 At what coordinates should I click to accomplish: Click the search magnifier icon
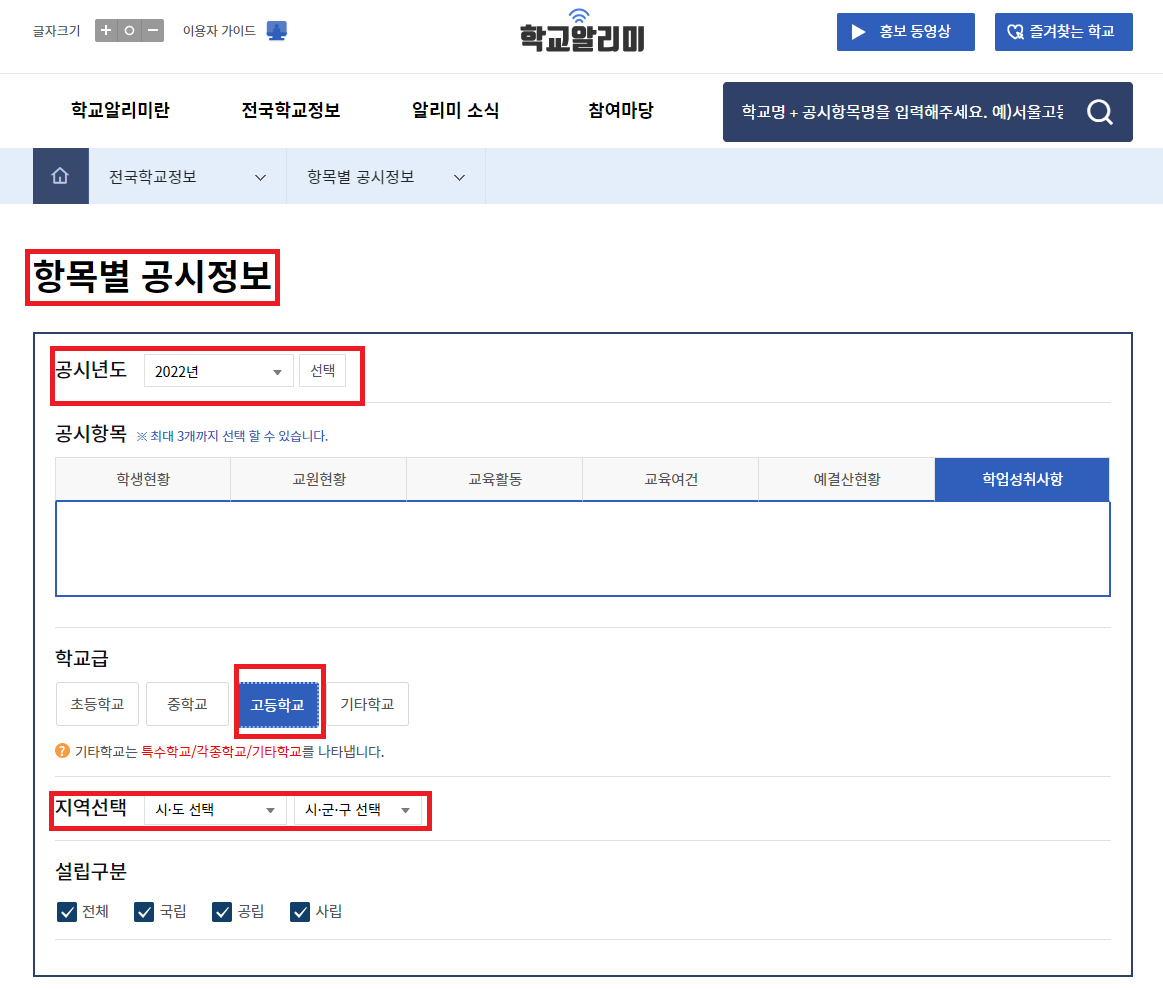(1100, 112)
